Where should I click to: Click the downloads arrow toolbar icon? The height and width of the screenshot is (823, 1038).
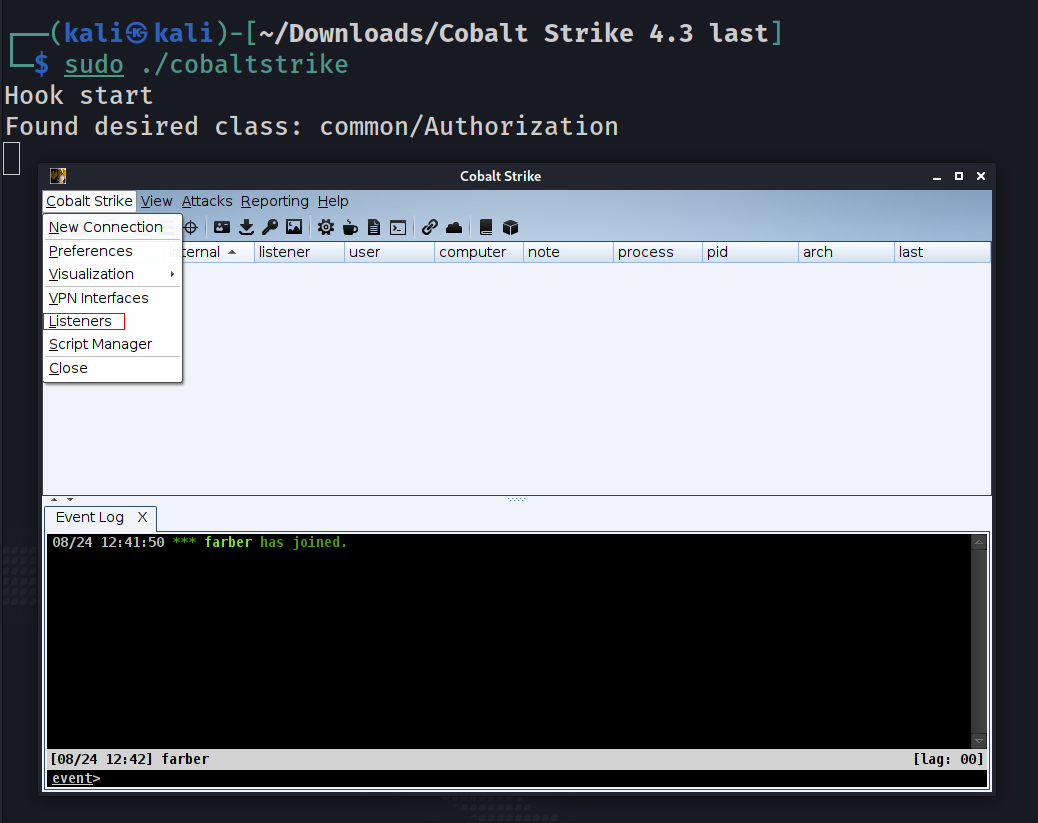pyautogui.click(x=246, y=227)
